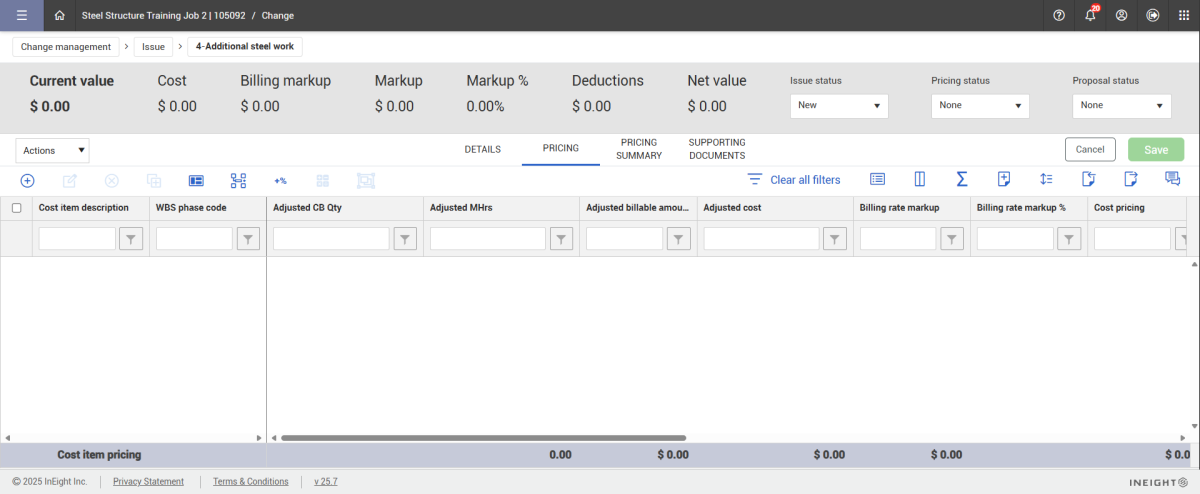This screenshot has width=1200, height=494.
Task: Open notifications bell in header
Action: tap(1090, 16)
